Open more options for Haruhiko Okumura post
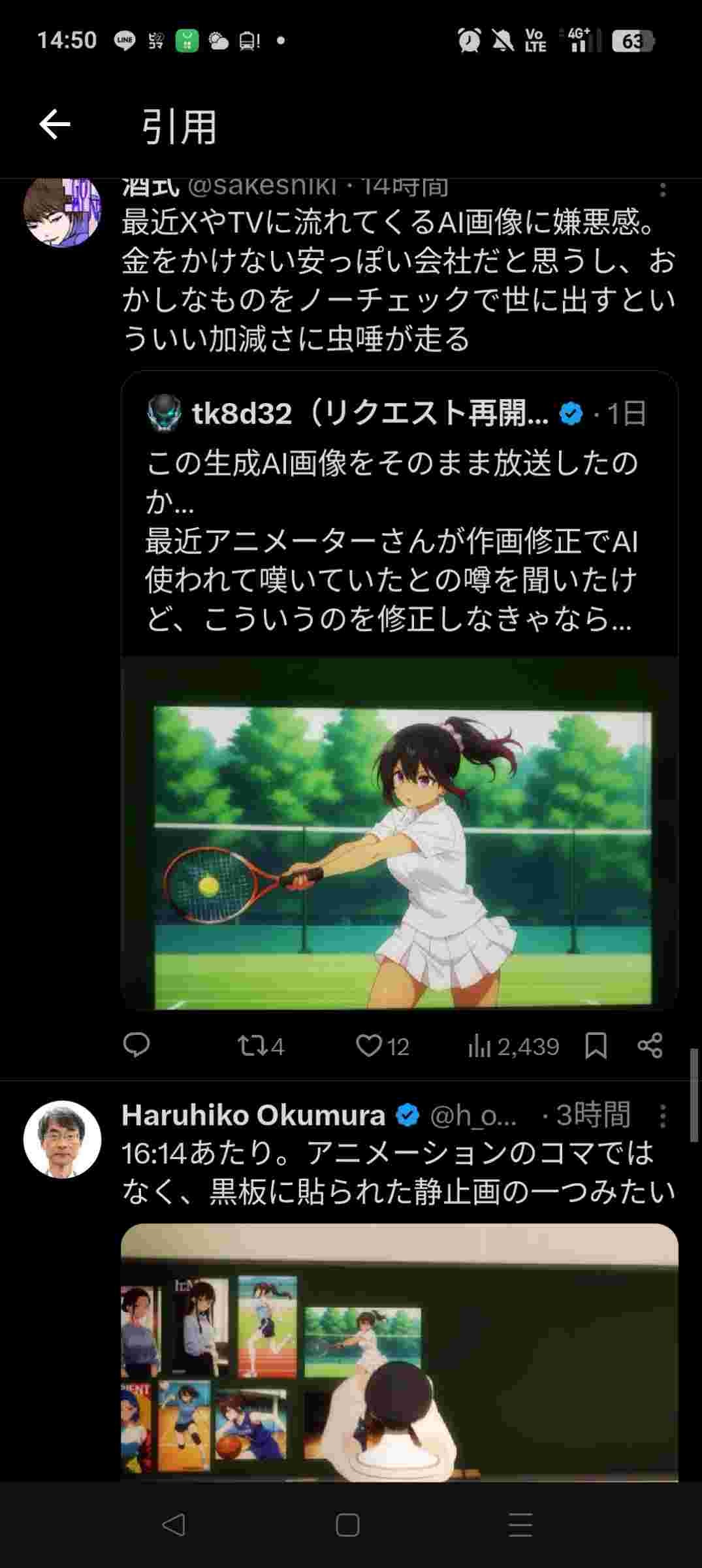 pyautogui.click(x=663, y=1116)
